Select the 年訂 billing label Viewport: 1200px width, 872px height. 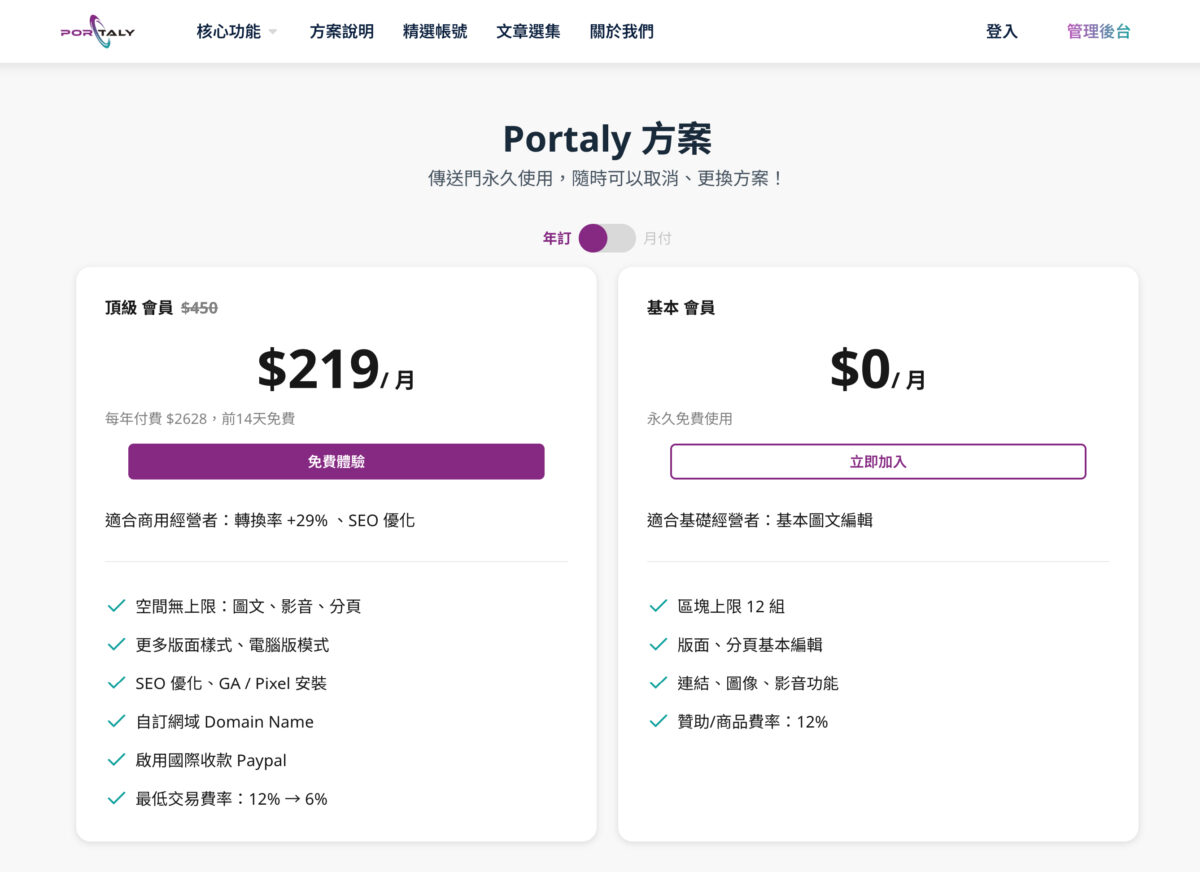[x=557, y=238]
